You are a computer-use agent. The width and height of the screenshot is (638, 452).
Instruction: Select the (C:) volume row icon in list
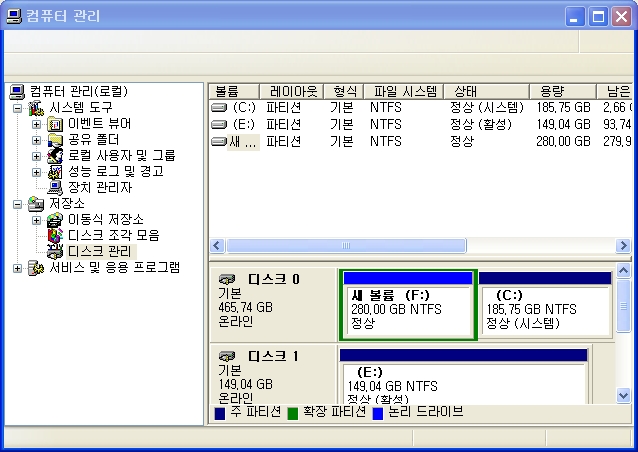pyautogui.click(x=220, y=107)
